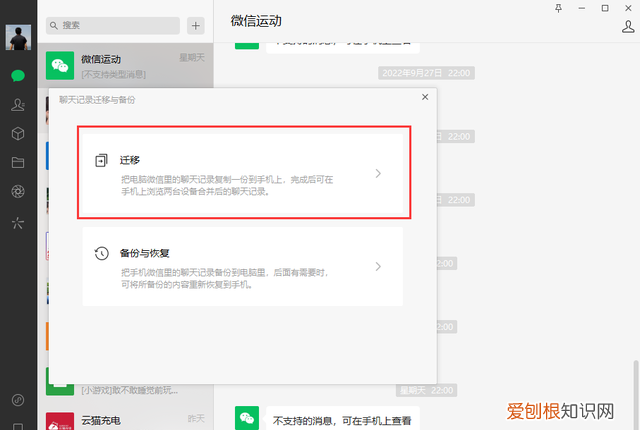Click the profile avatar picture
640x430 pixels.
[18, 38]
